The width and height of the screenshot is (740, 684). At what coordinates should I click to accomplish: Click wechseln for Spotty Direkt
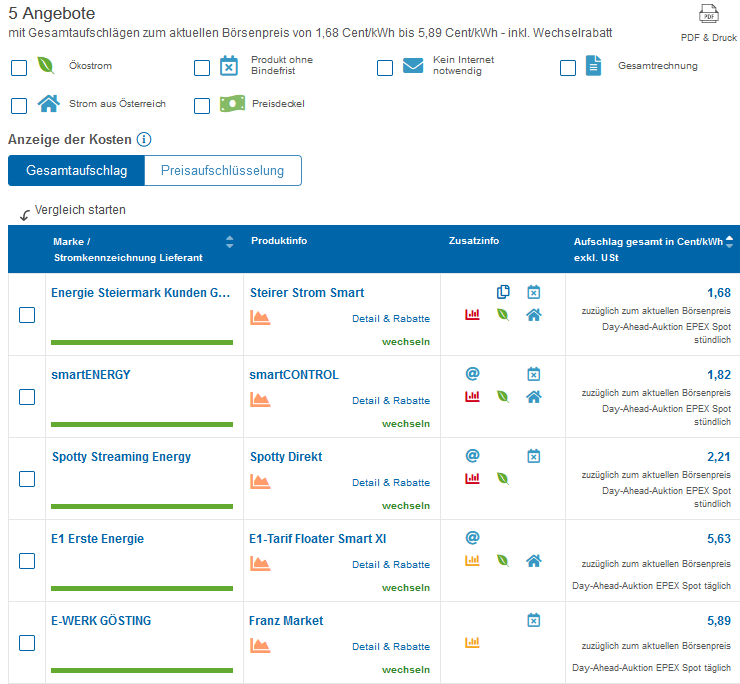coord(406,506)
